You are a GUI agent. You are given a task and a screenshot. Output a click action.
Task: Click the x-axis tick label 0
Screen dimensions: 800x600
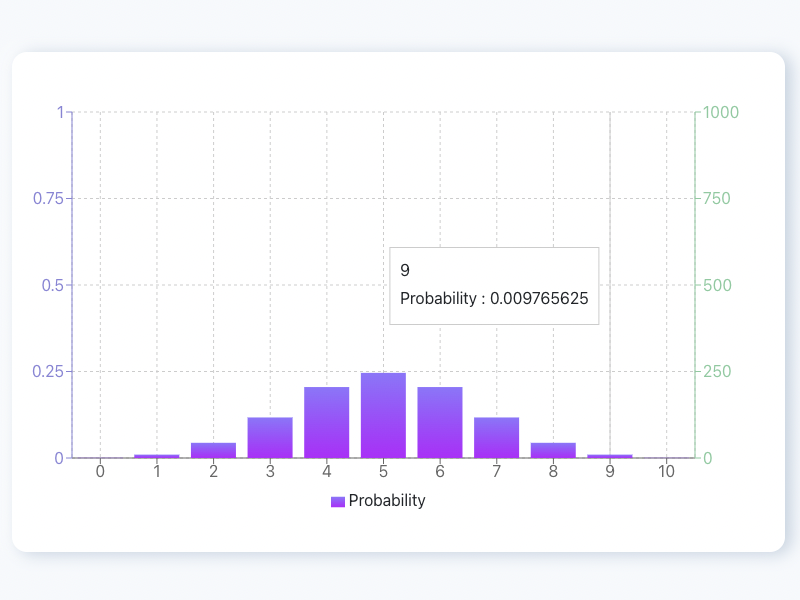[100, 471]
